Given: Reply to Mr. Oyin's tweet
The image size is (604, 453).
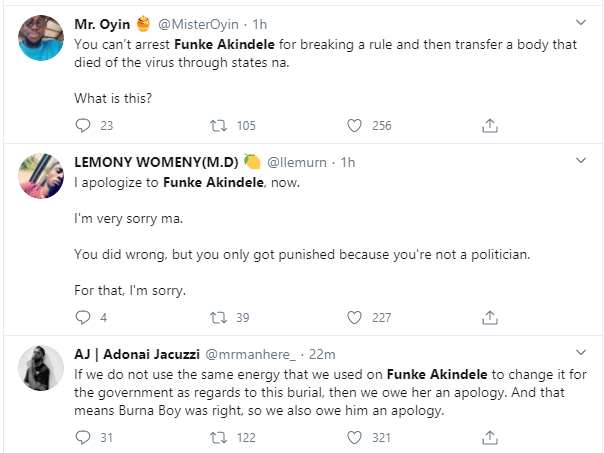Looking at the screenshot, I should (x=83, y=126).
